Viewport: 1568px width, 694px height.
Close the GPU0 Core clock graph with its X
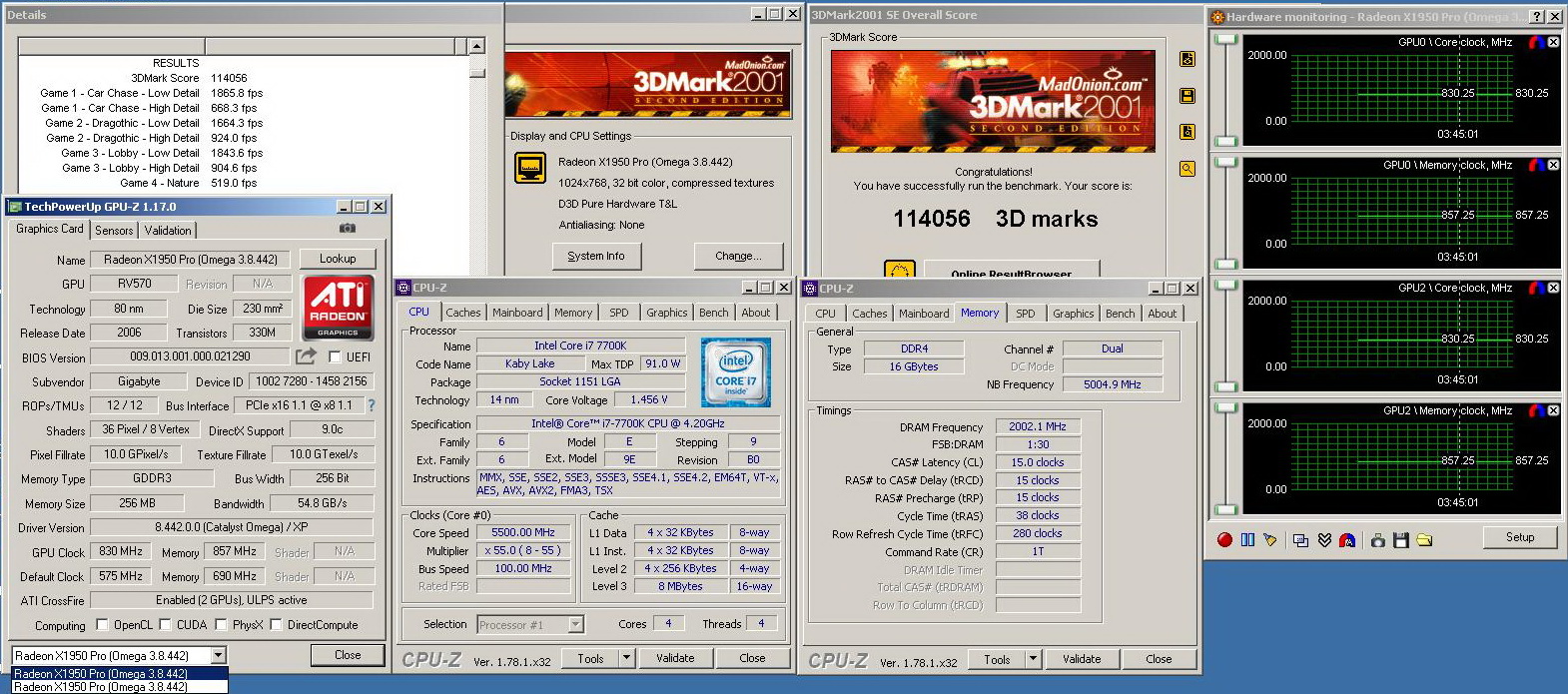point(1553,42)
